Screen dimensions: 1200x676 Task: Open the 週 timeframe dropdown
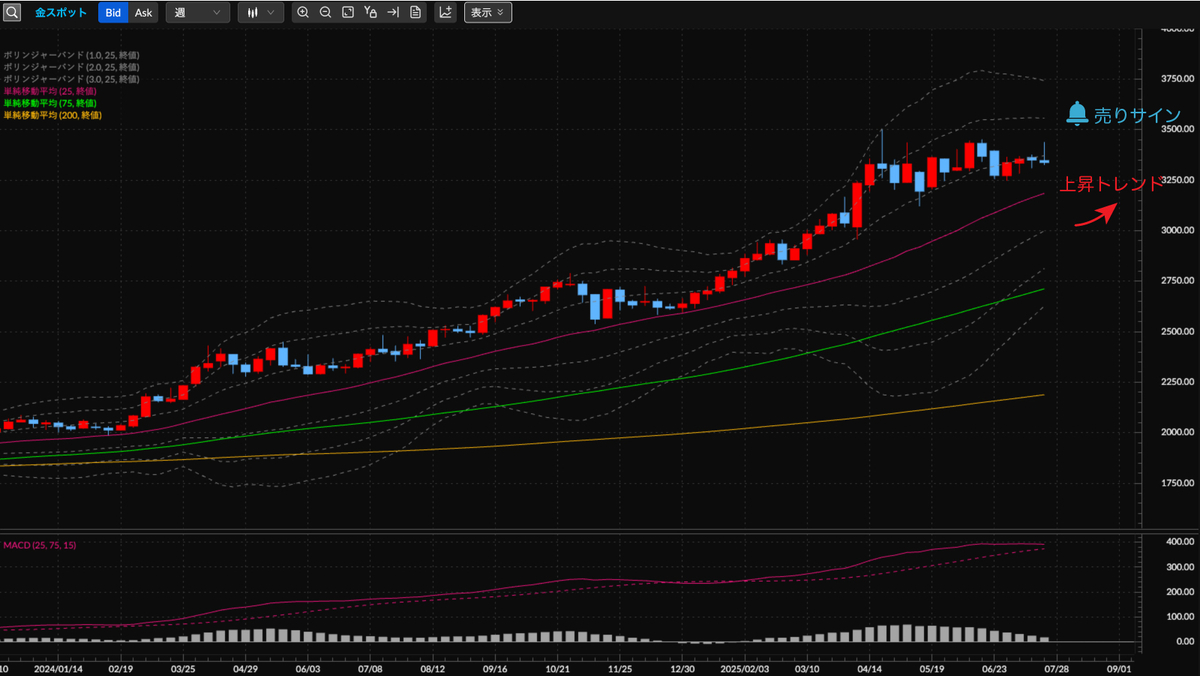(197, 13)
